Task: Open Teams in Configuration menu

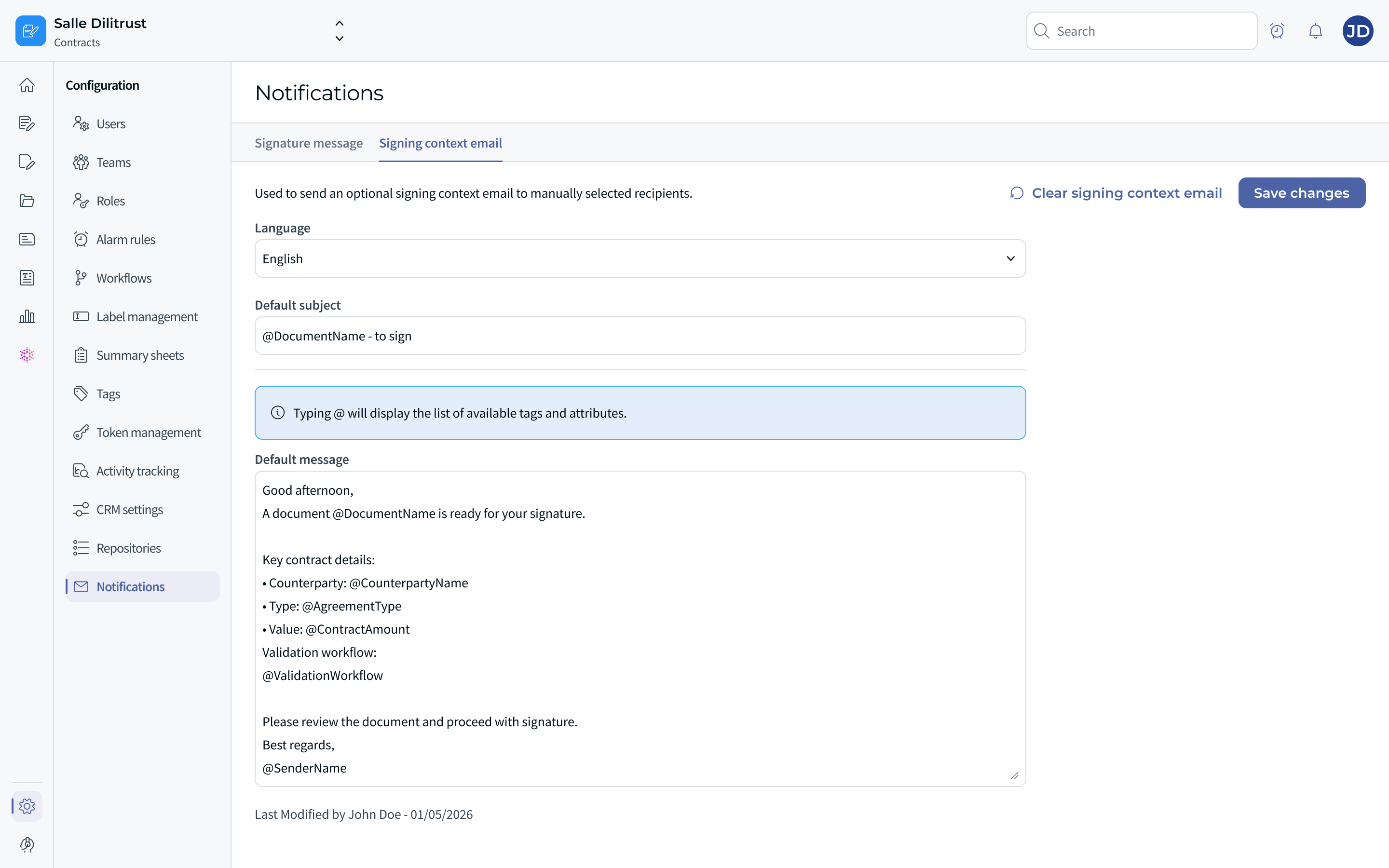Action: pos(142,162)
